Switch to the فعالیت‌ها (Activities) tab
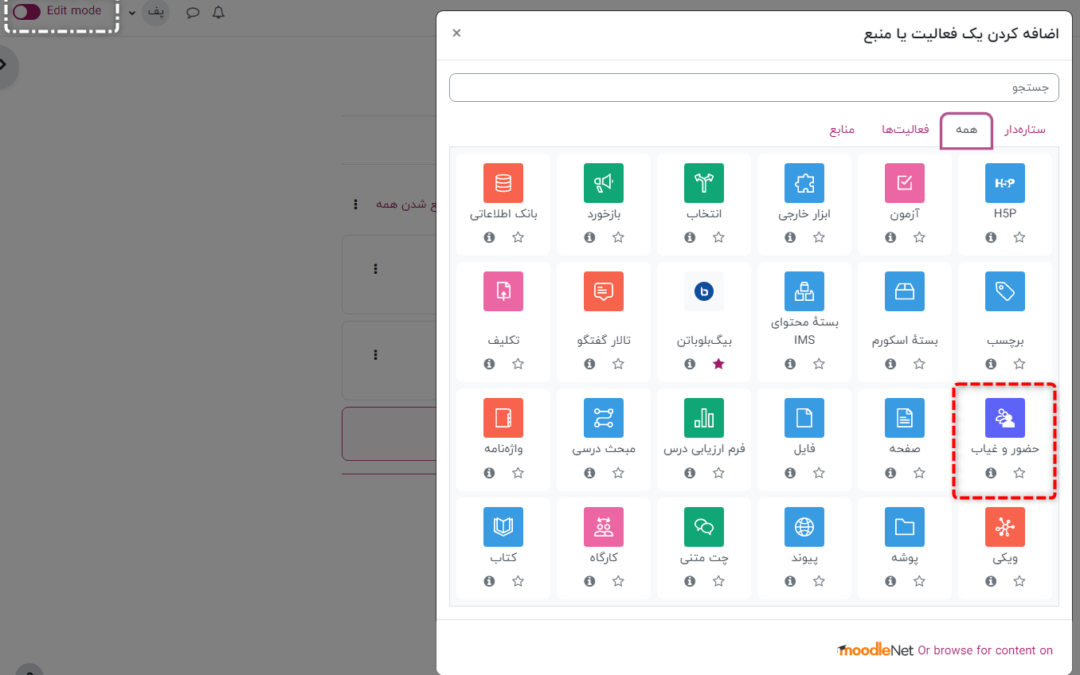1080x675 pixels. (905, 130)
